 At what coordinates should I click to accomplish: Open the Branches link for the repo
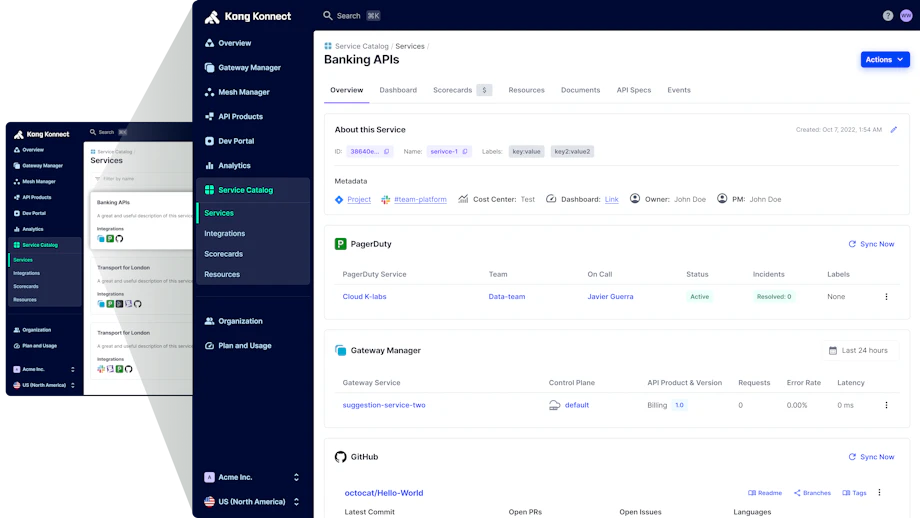812,493
